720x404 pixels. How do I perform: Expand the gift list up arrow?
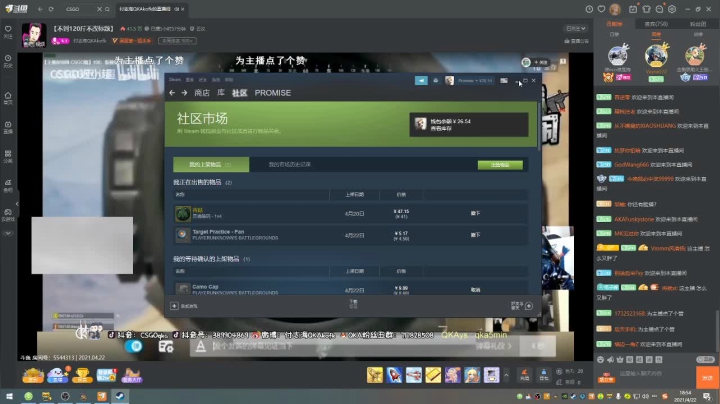pyautogui.click(x=506, y=375)
